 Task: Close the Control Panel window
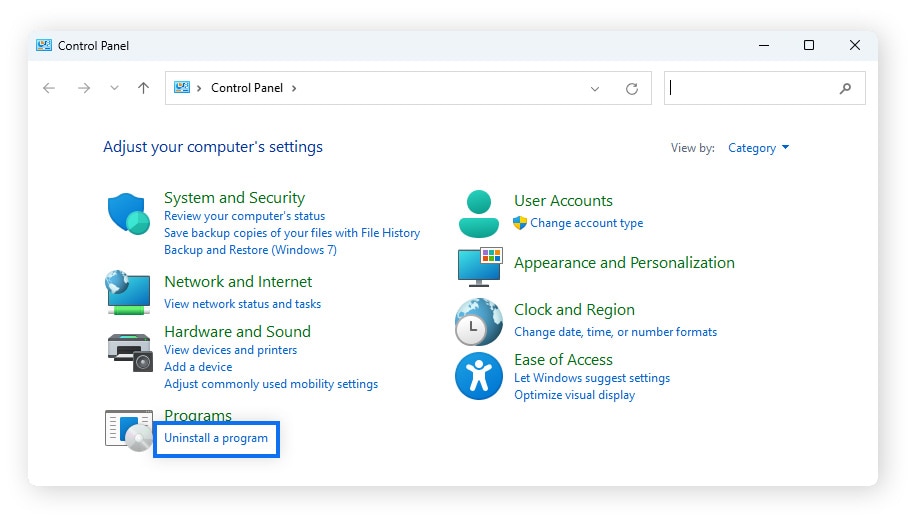coord(855,45)
